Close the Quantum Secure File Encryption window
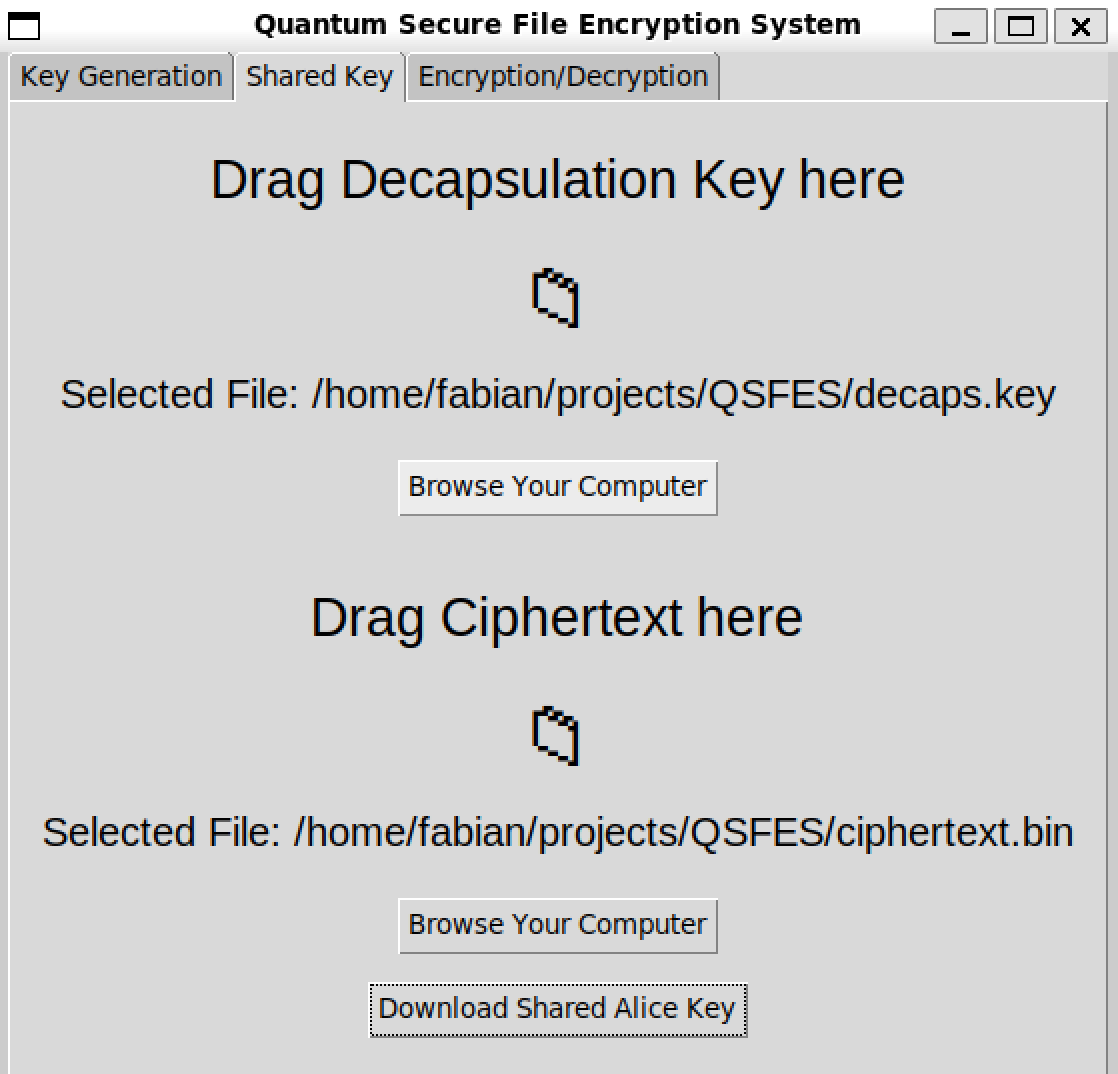1118x1074 pixels. pyautogui.click(x=1080, y=26)
